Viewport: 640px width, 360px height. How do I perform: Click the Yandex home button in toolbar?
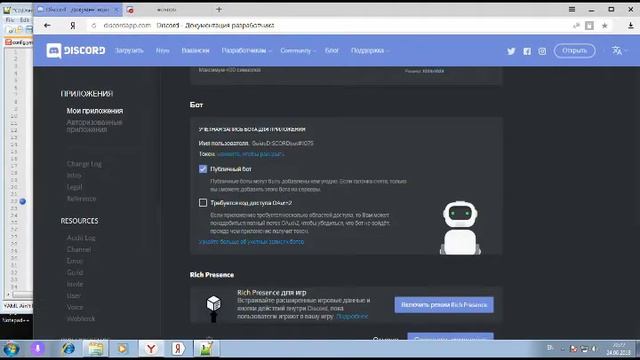pos(73,25)
